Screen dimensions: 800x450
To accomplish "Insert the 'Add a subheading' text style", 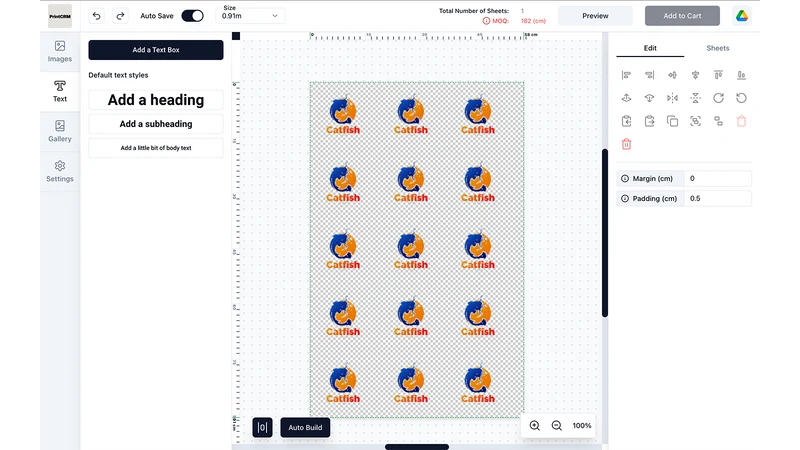I will pyautogui.click(x=156, y=124).
